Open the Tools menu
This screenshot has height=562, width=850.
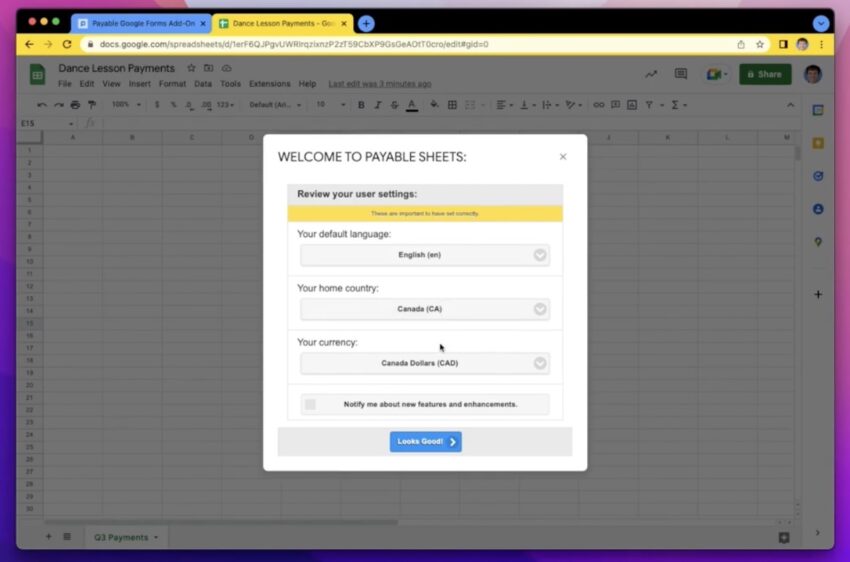[x=230, y=84]
